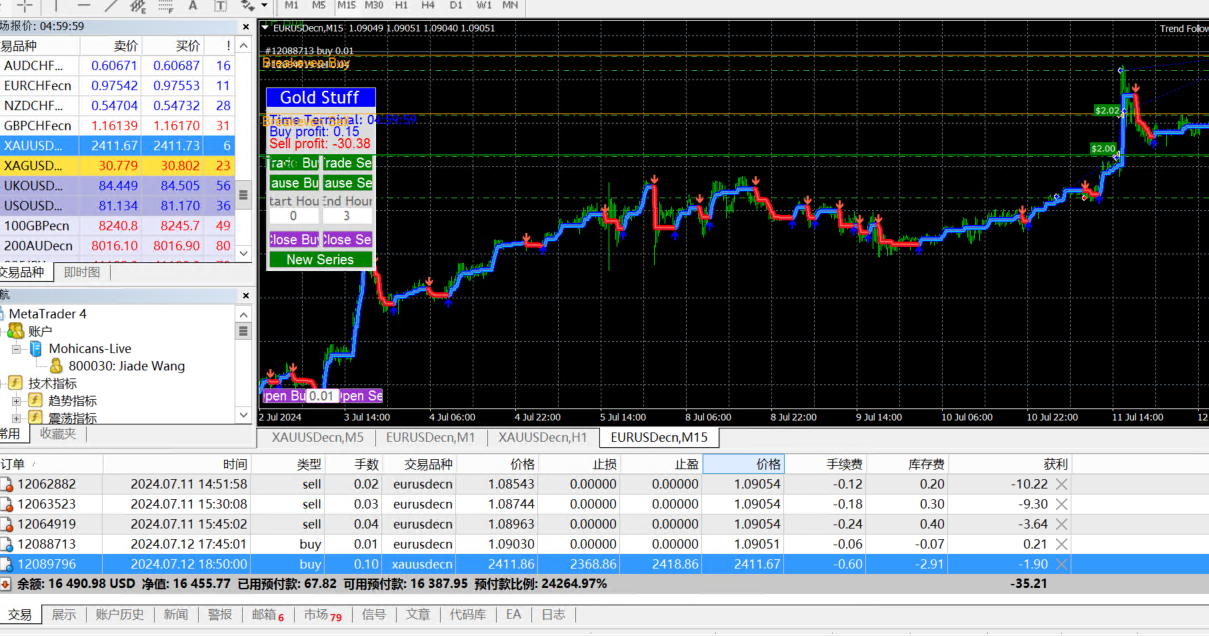Open the arrows tool dropdown in toolbar
1209x636 pixels.
point(263,6)
